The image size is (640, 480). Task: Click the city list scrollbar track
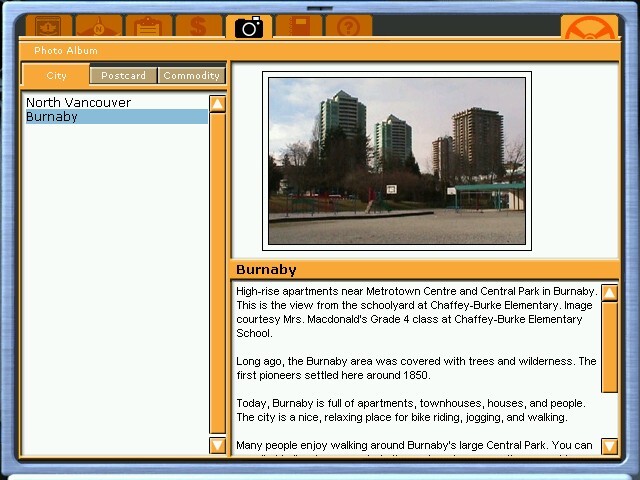pos(217,273)
